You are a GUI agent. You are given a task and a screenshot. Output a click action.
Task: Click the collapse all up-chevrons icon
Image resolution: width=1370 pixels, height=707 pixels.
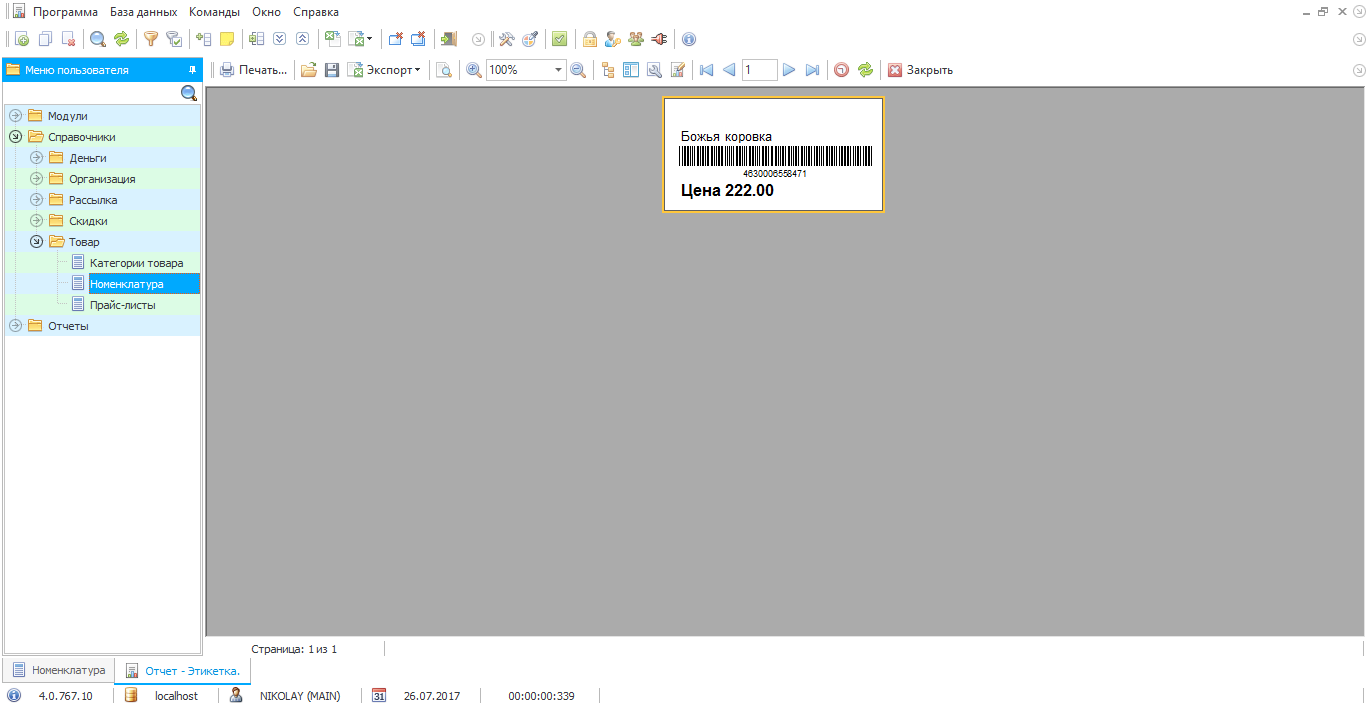[x=302, y=40]
